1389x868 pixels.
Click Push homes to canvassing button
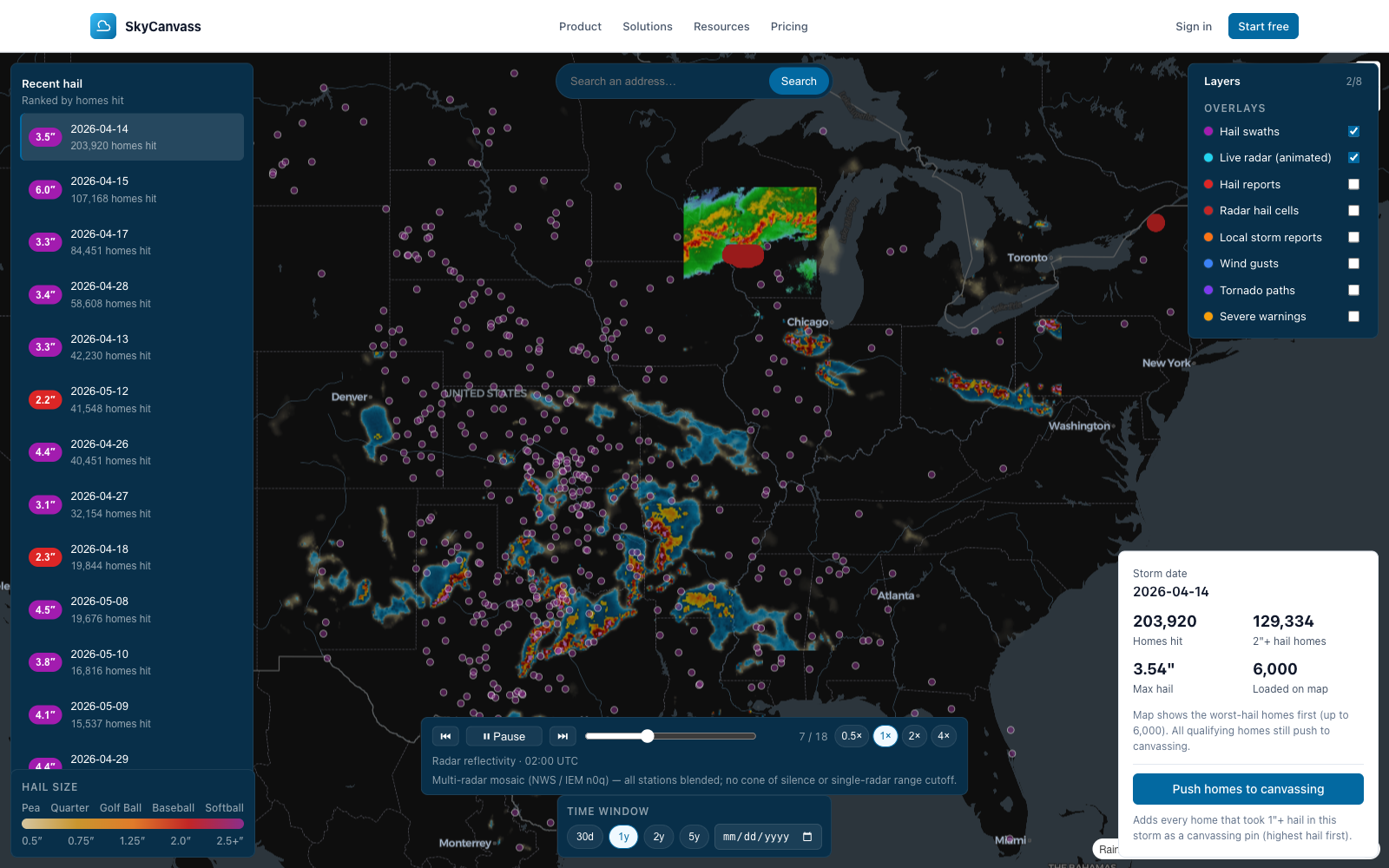click(x=1248, y=789)
